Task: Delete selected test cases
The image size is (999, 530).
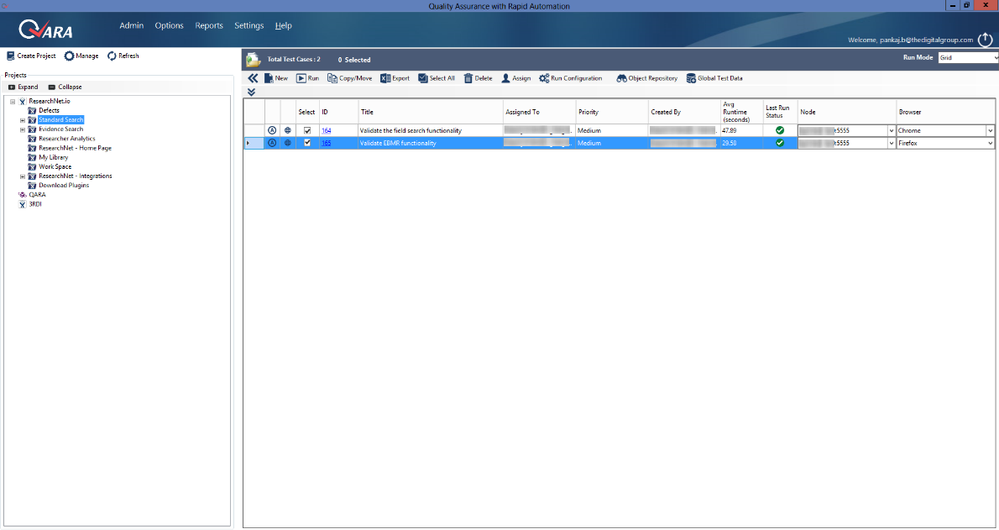Action: click(x=478, y=78)
